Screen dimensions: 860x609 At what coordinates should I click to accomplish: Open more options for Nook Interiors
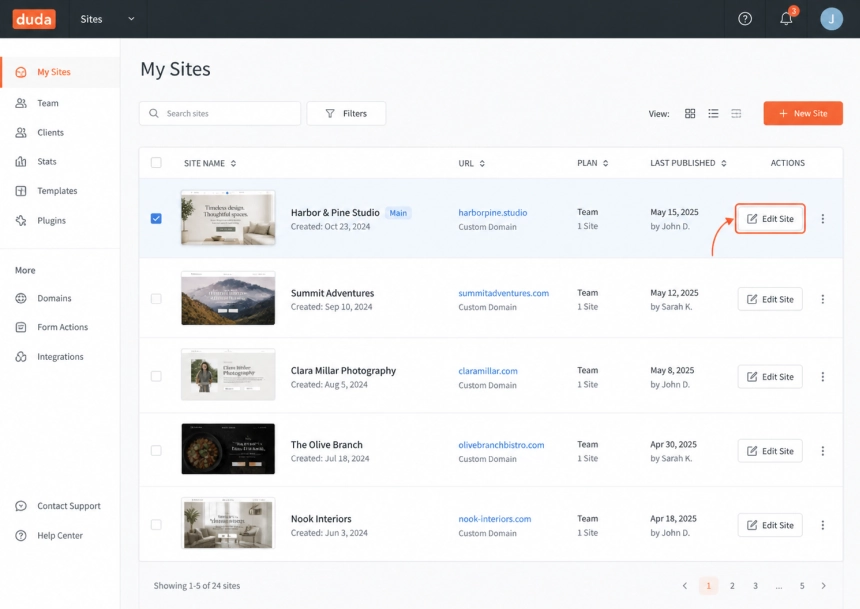pos(823,525)
